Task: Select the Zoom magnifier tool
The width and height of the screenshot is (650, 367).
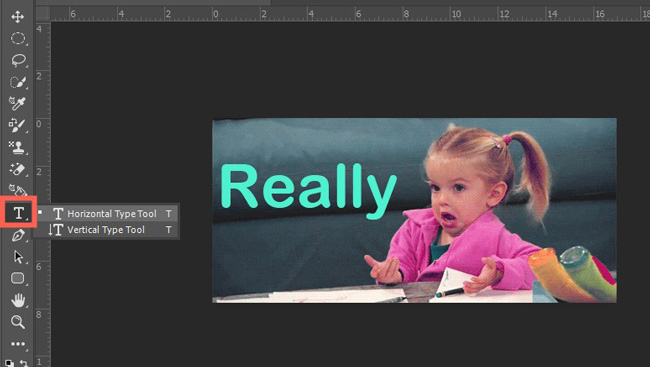Action: pyautogui.click(x=18, y=322)
